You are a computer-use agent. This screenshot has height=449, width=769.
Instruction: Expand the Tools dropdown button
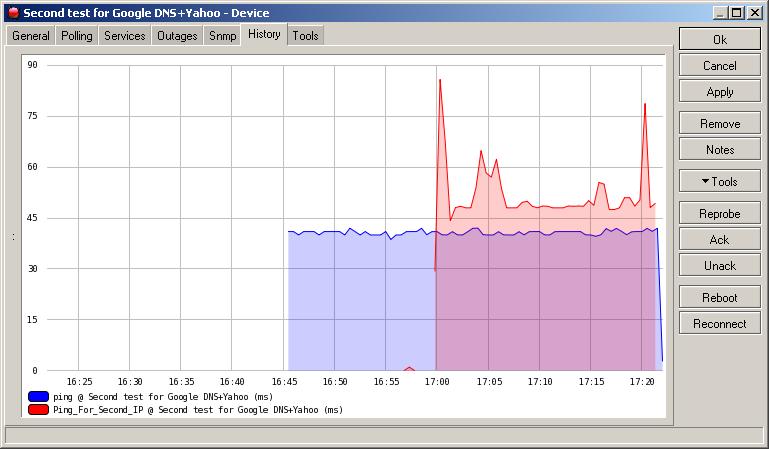719,181
